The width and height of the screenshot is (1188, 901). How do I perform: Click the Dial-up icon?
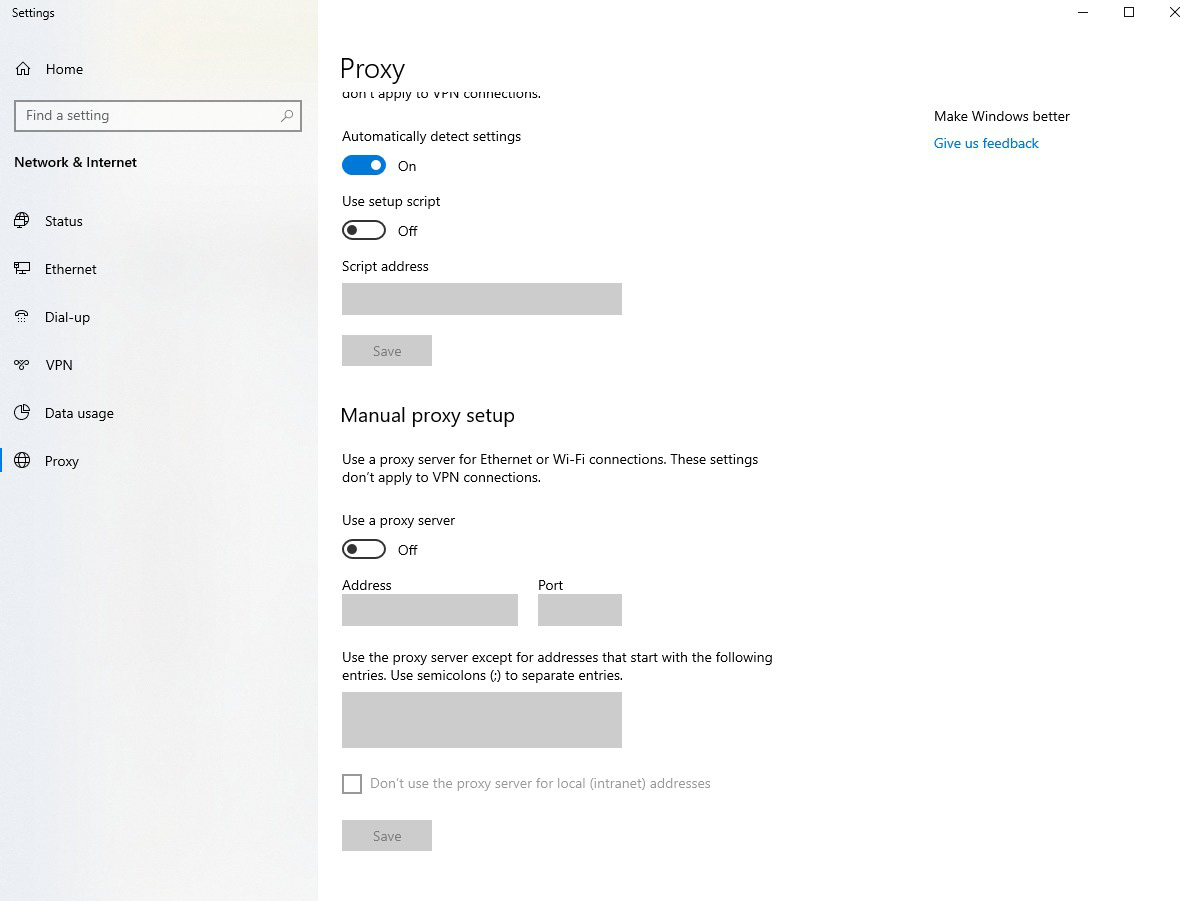click(x=22, y=317)
